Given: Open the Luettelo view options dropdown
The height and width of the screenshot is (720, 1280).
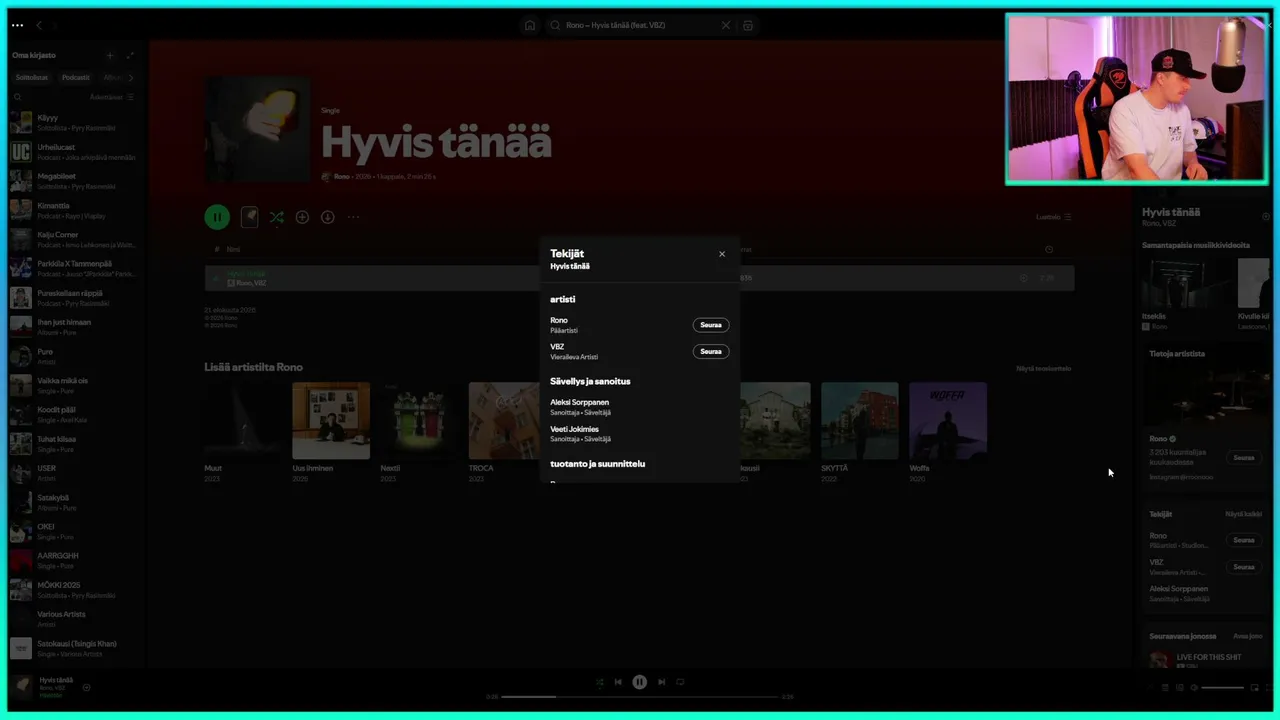Looking at the screenshot, I should click(1054, 217).
